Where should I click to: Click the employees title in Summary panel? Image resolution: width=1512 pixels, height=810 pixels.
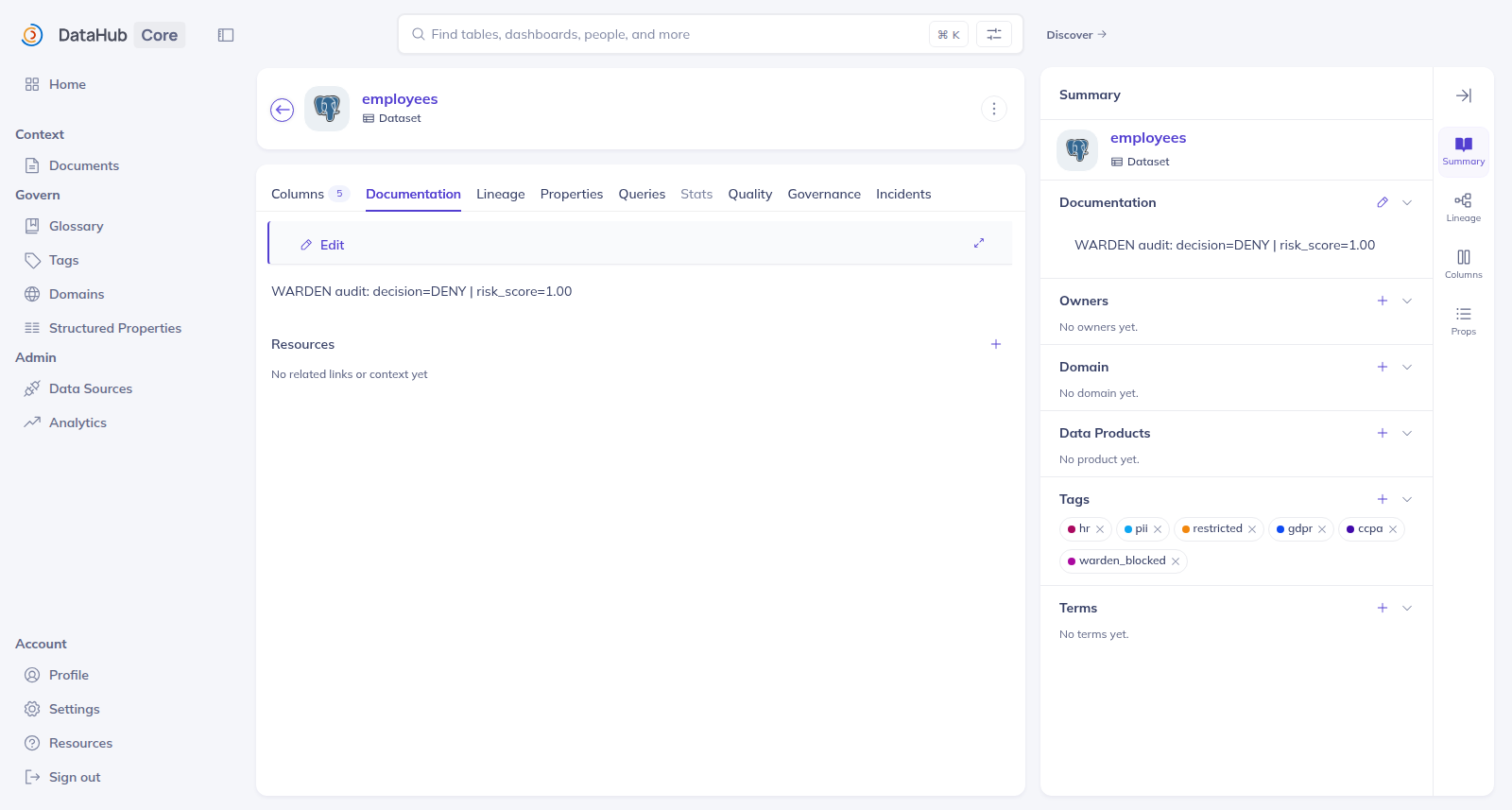(1148, 138)
